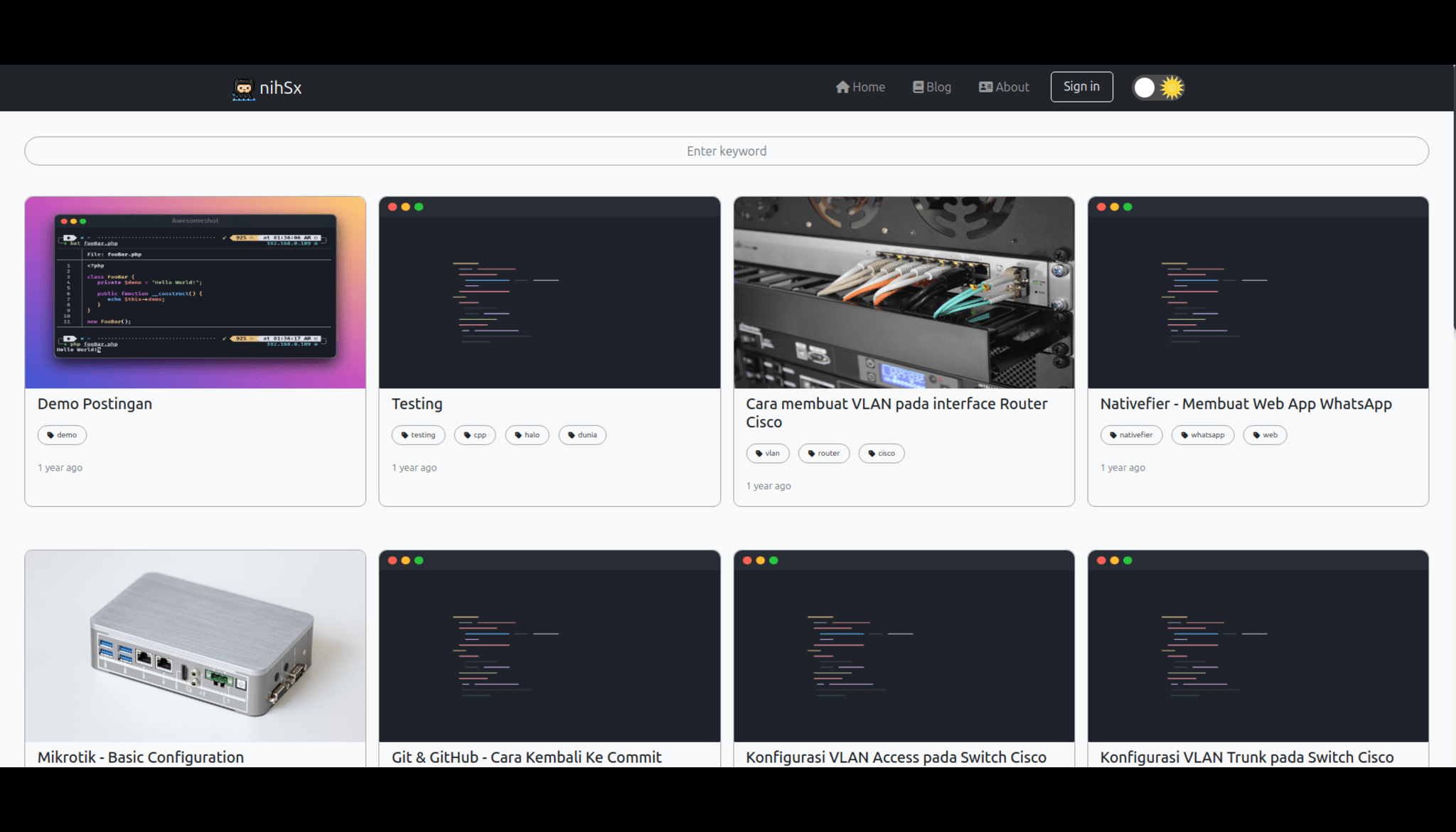Select the whatsapp tag badge
Image resolution: width=1456 pixels, height=832 pixels.
(x=1202, y=435)
